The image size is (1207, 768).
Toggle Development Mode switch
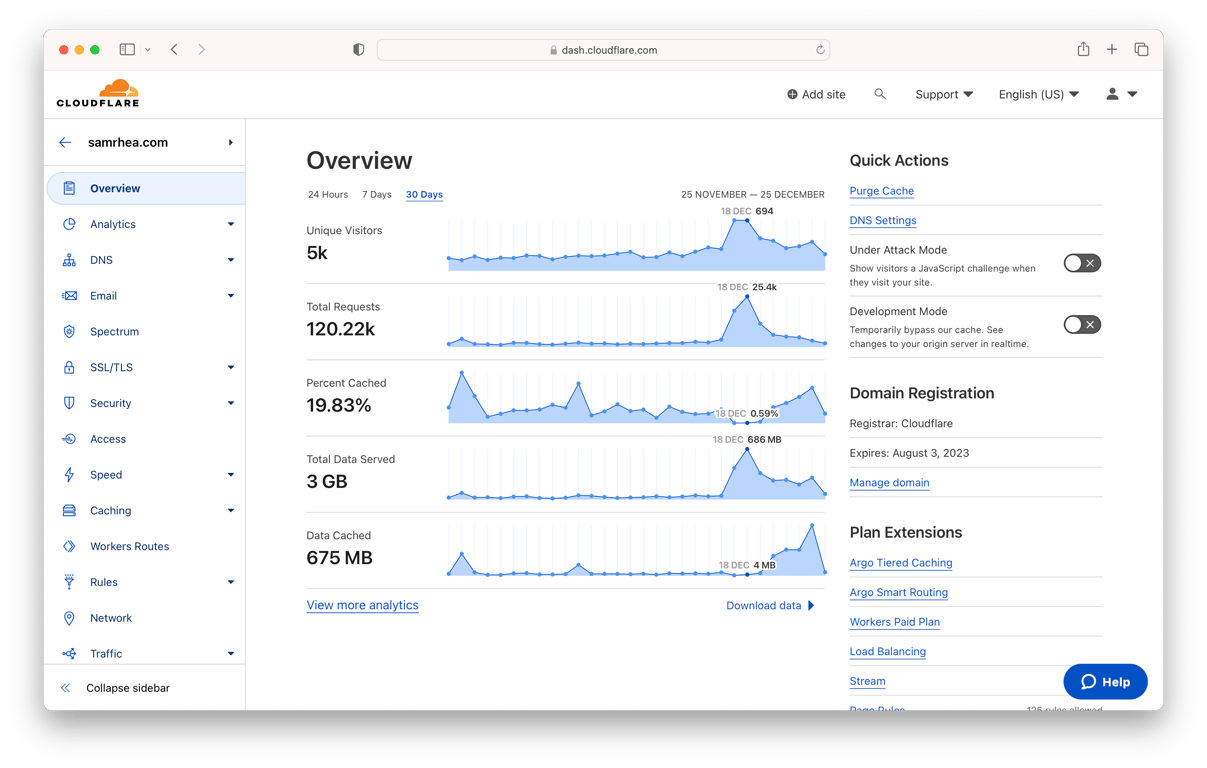[x=1082, y=324]
